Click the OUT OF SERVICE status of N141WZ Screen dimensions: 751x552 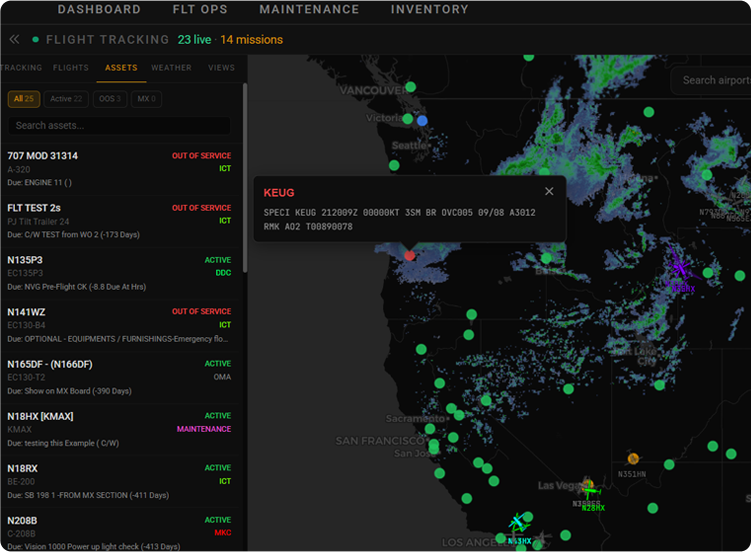pos(202,311)
